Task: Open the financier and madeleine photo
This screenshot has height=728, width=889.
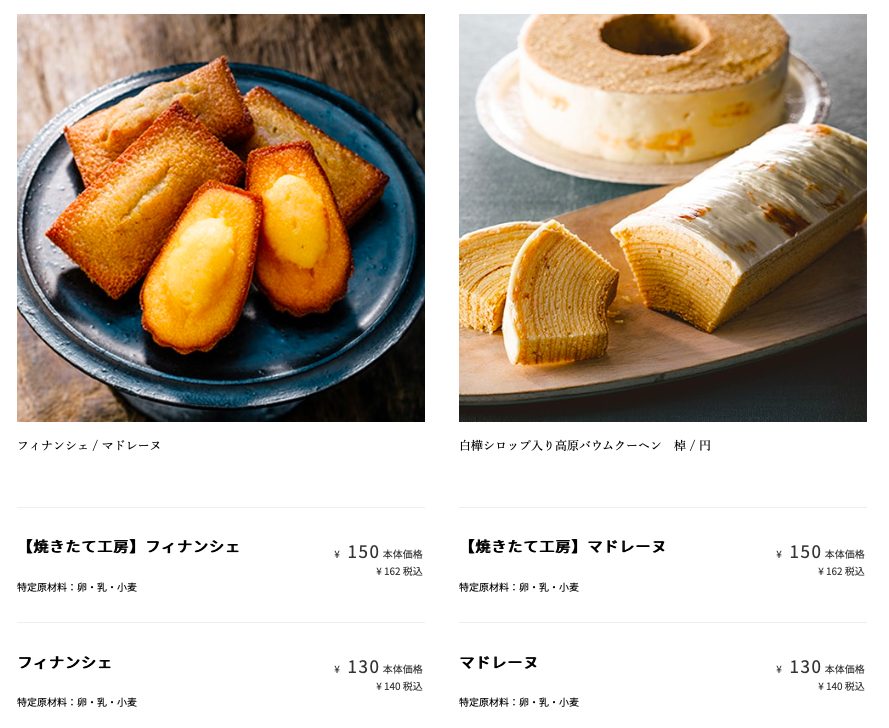Action: click(221, 218)
